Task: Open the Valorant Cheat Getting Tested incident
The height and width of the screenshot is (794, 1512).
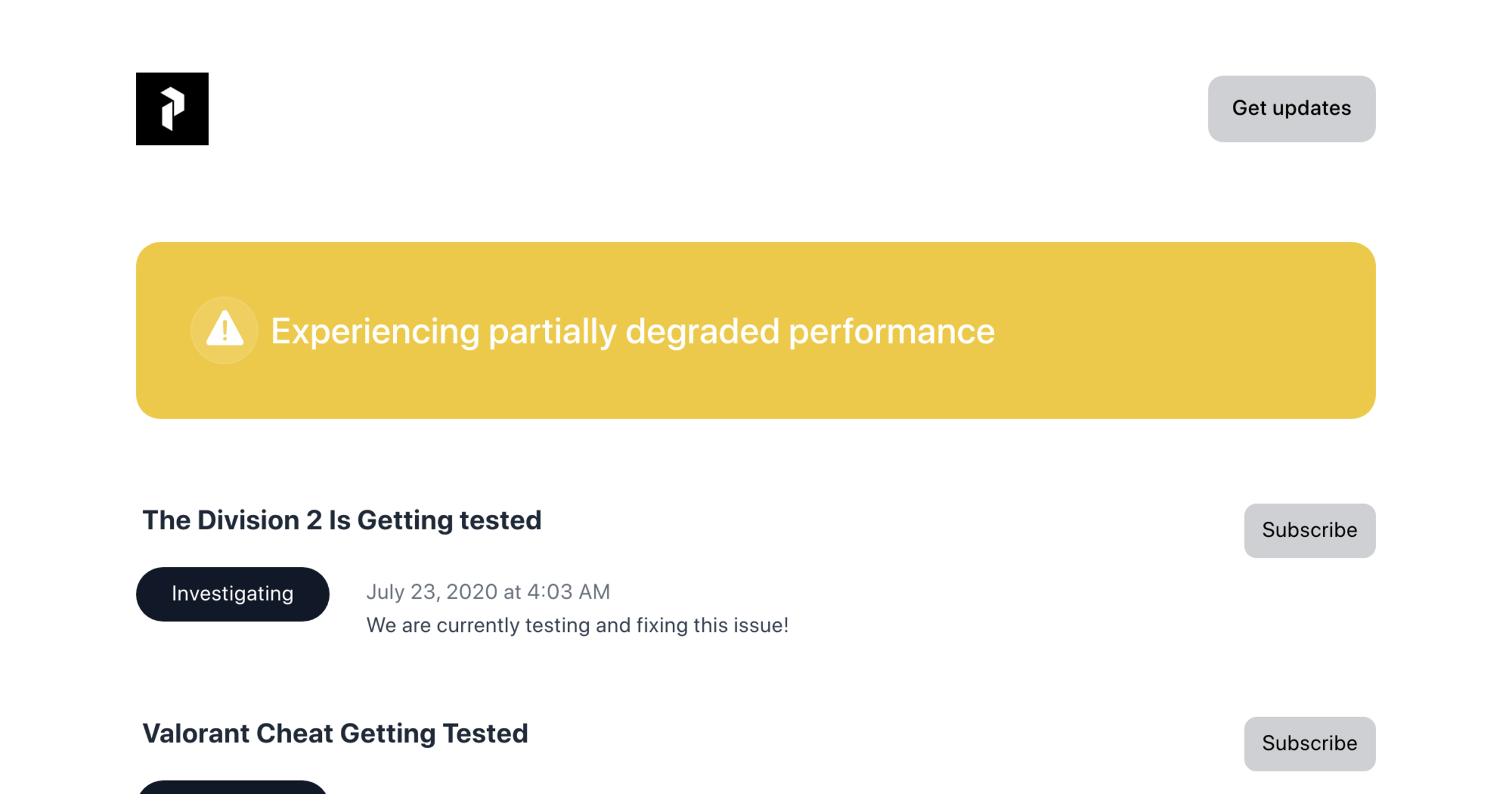Action: pos(335,734)
